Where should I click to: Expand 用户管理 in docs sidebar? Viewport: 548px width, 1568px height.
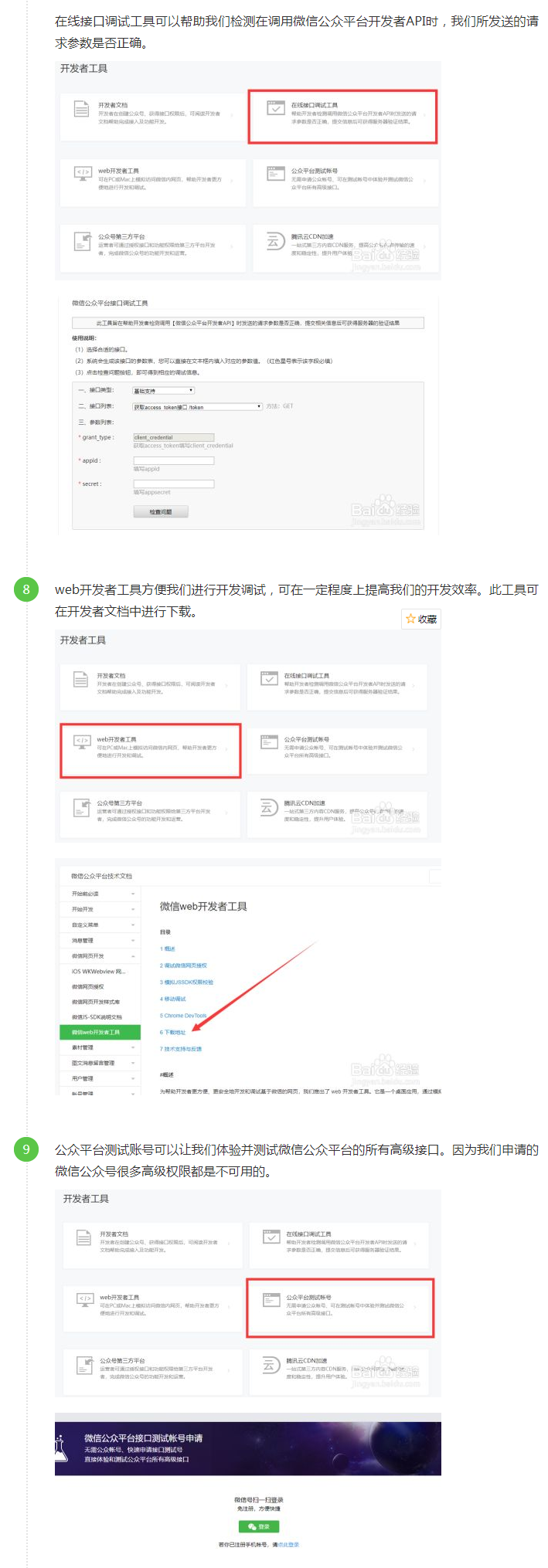[x=100, y=1078]
